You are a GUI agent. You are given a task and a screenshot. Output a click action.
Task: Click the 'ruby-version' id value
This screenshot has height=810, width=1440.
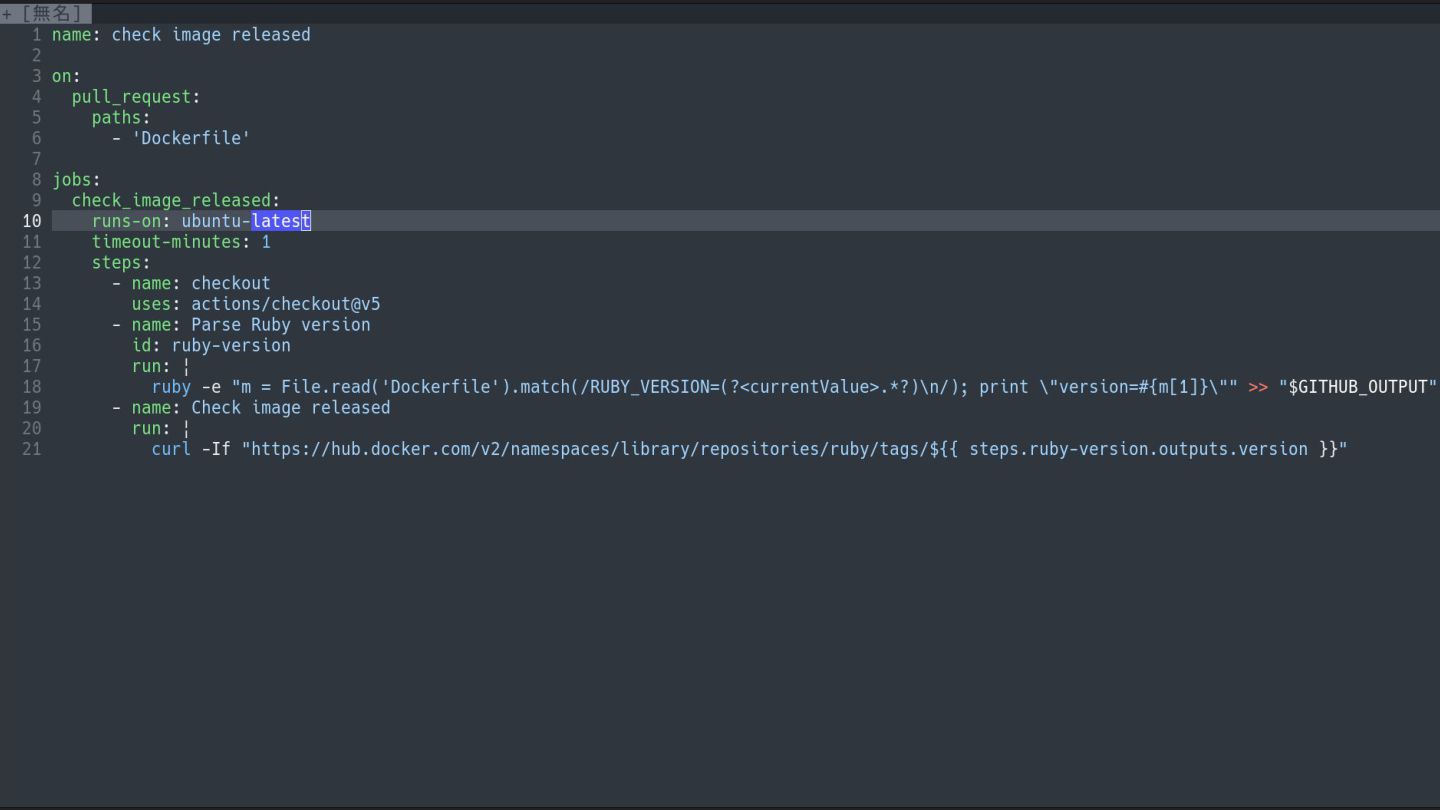231,346
